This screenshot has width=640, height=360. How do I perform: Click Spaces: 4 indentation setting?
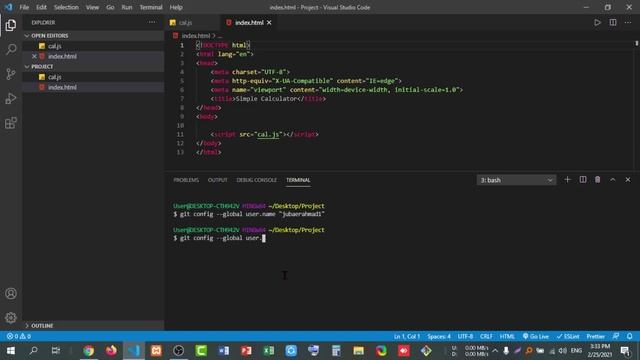439,336
